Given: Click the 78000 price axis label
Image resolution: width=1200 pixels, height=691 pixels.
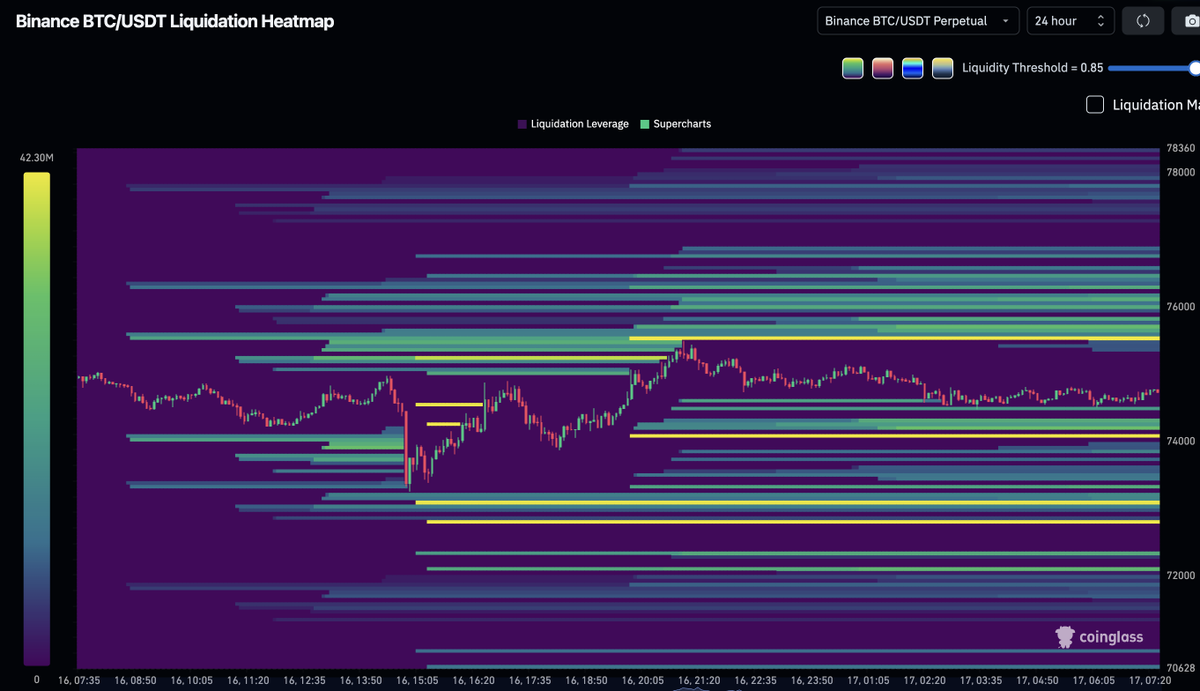Looking at the screenshot, I should tap(1181, 172).
